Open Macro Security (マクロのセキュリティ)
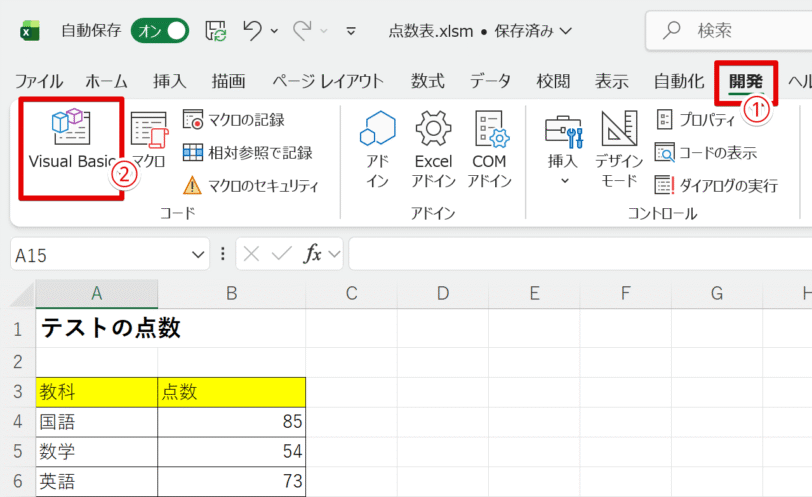Screen dimensions: 812x497 [251, 185]
